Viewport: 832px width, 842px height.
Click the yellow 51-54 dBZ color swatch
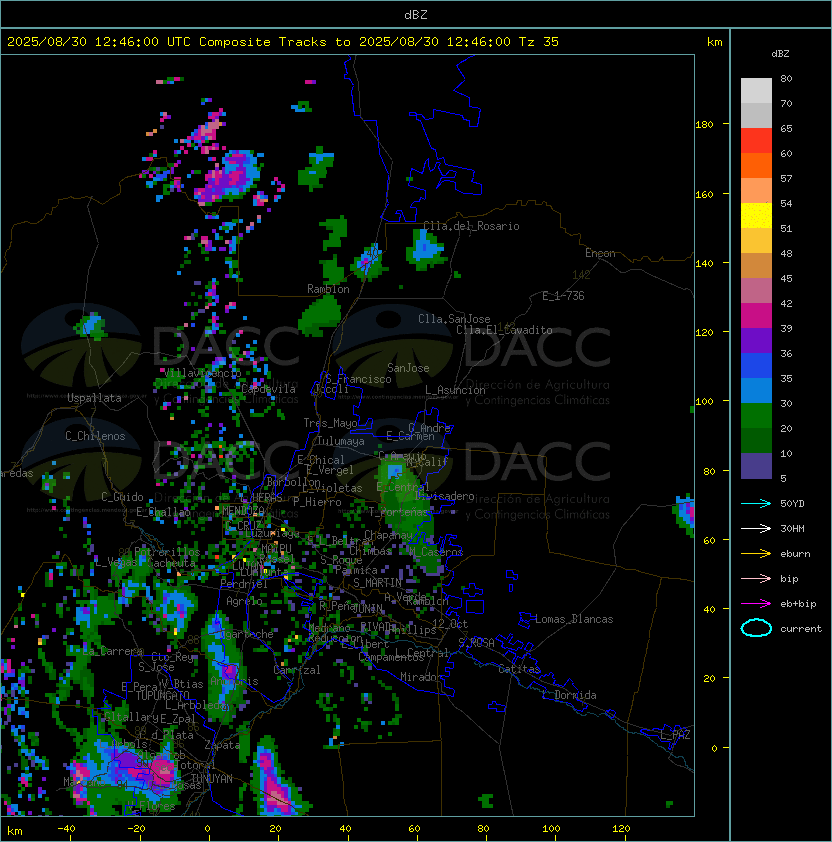756,216
